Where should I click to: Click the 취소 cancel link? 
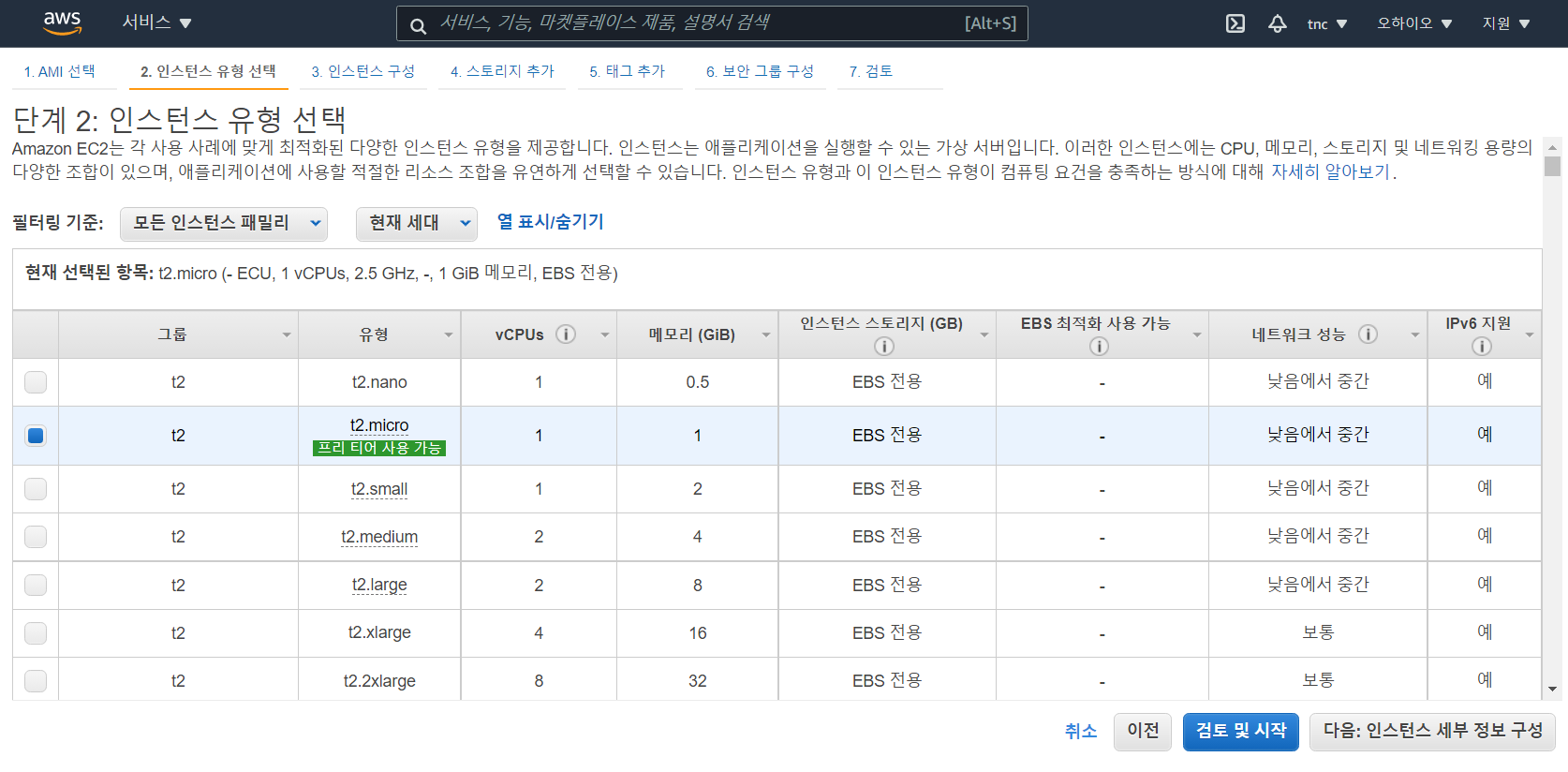pyautogui.click(x=1080, y=731)
